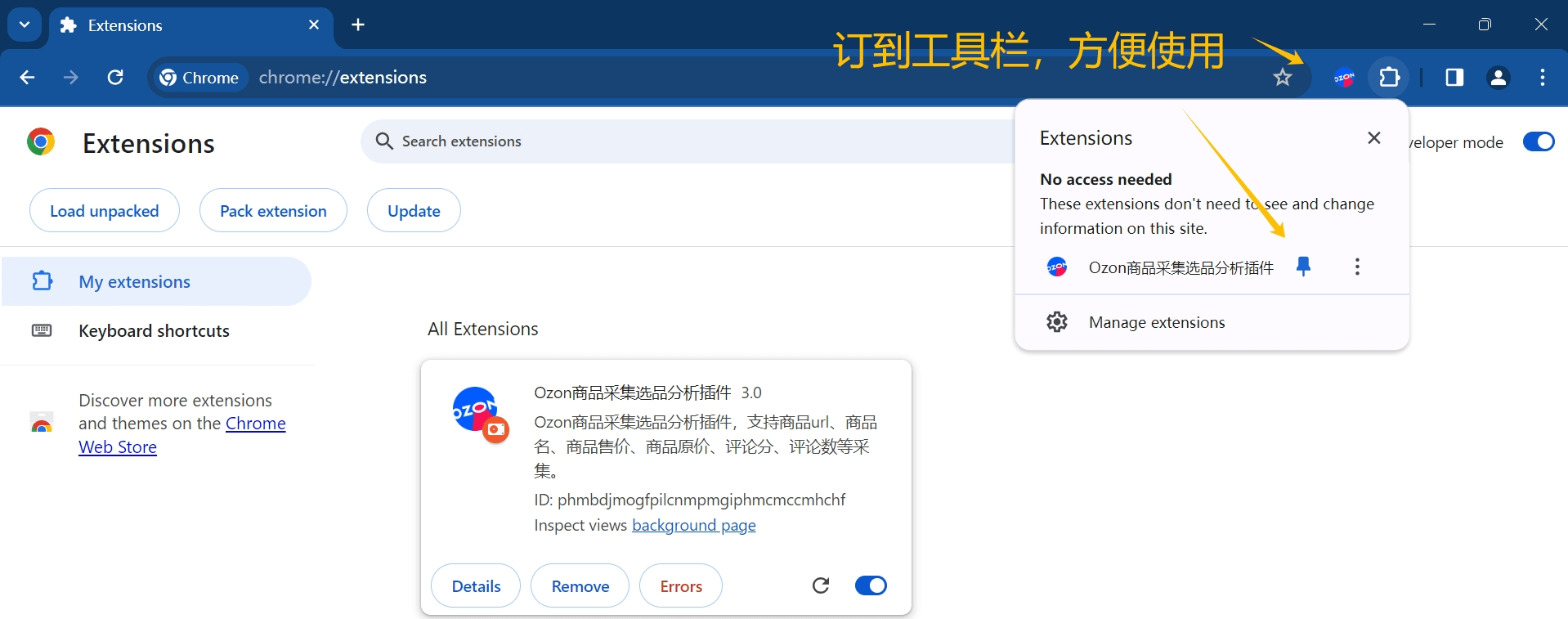Open the tab search dropdown arrow

(x=25, y=25)
